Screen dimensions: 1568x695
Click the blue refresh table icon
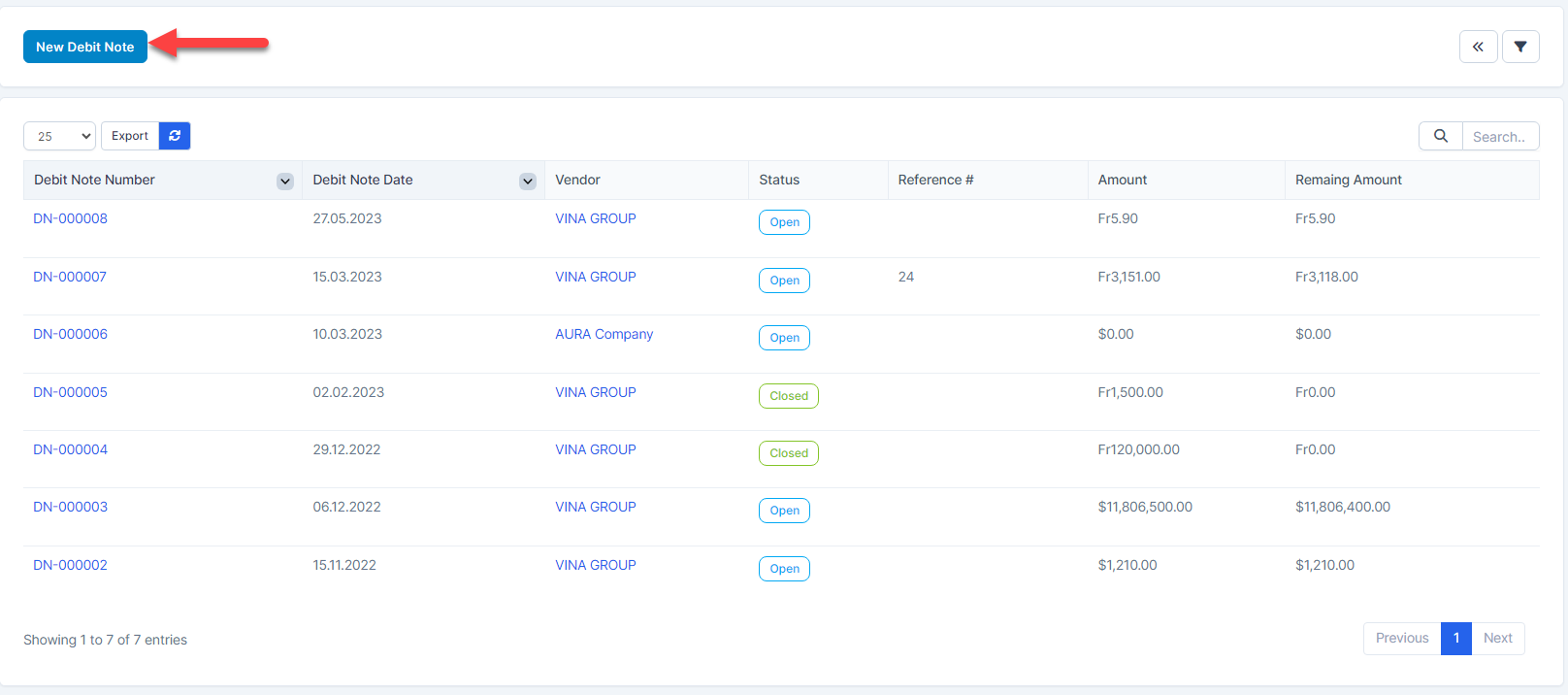tap(175, 136)
